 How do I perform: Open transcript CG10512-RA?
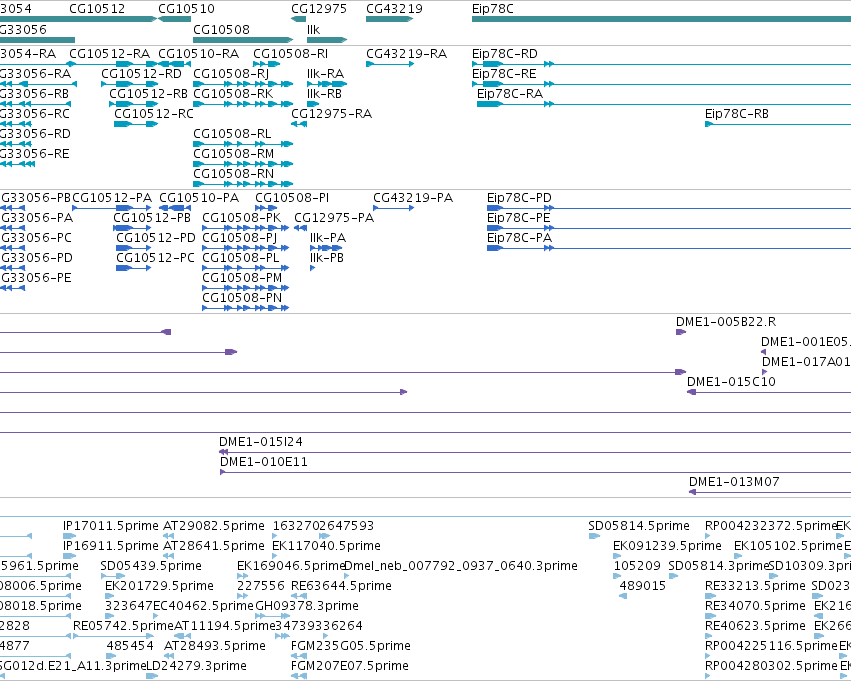tap(110, 54)
